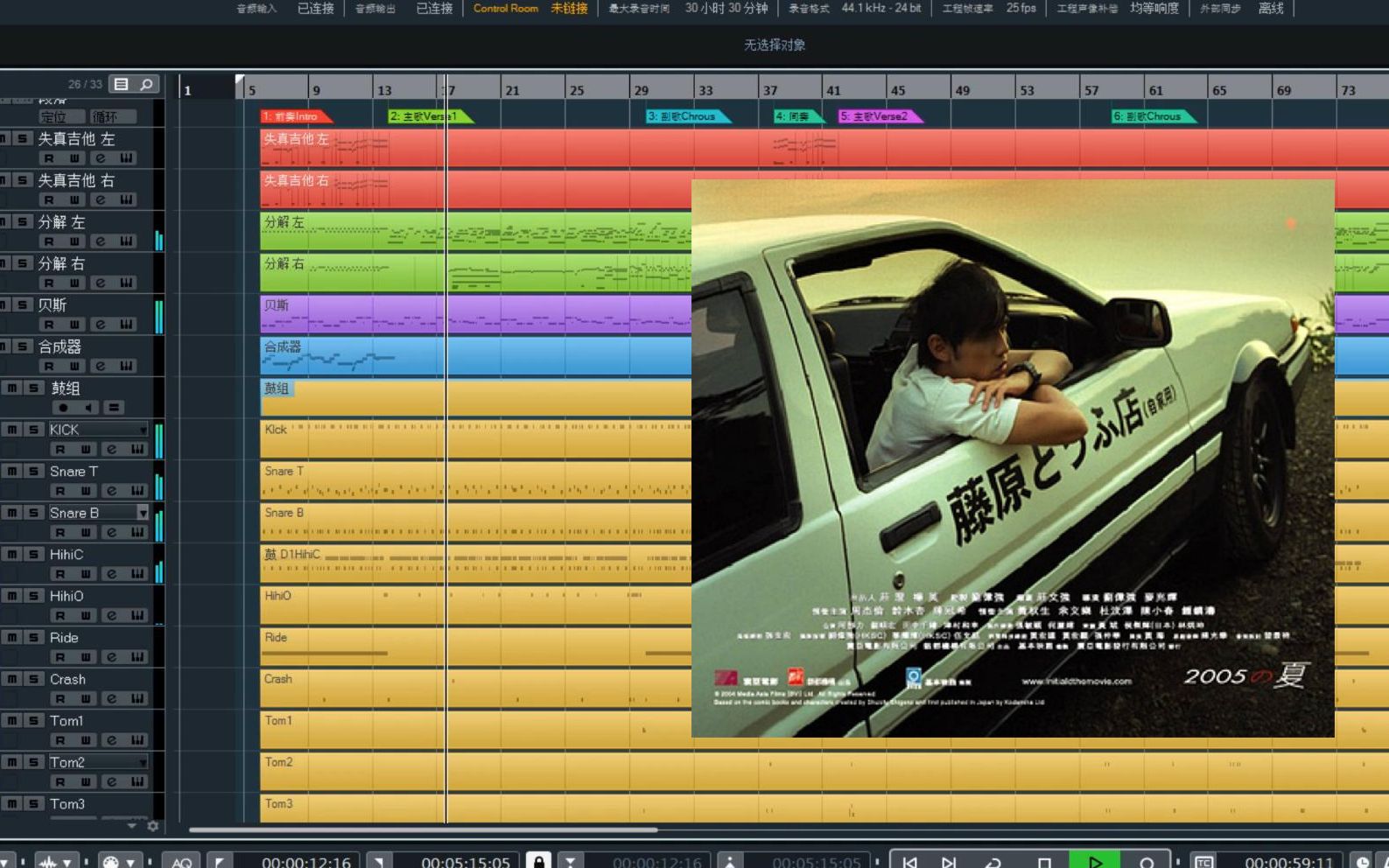1389x868 pixels.
Task: Click the Control Room status item
Action: pyautogui.click(x=530, y=8)
